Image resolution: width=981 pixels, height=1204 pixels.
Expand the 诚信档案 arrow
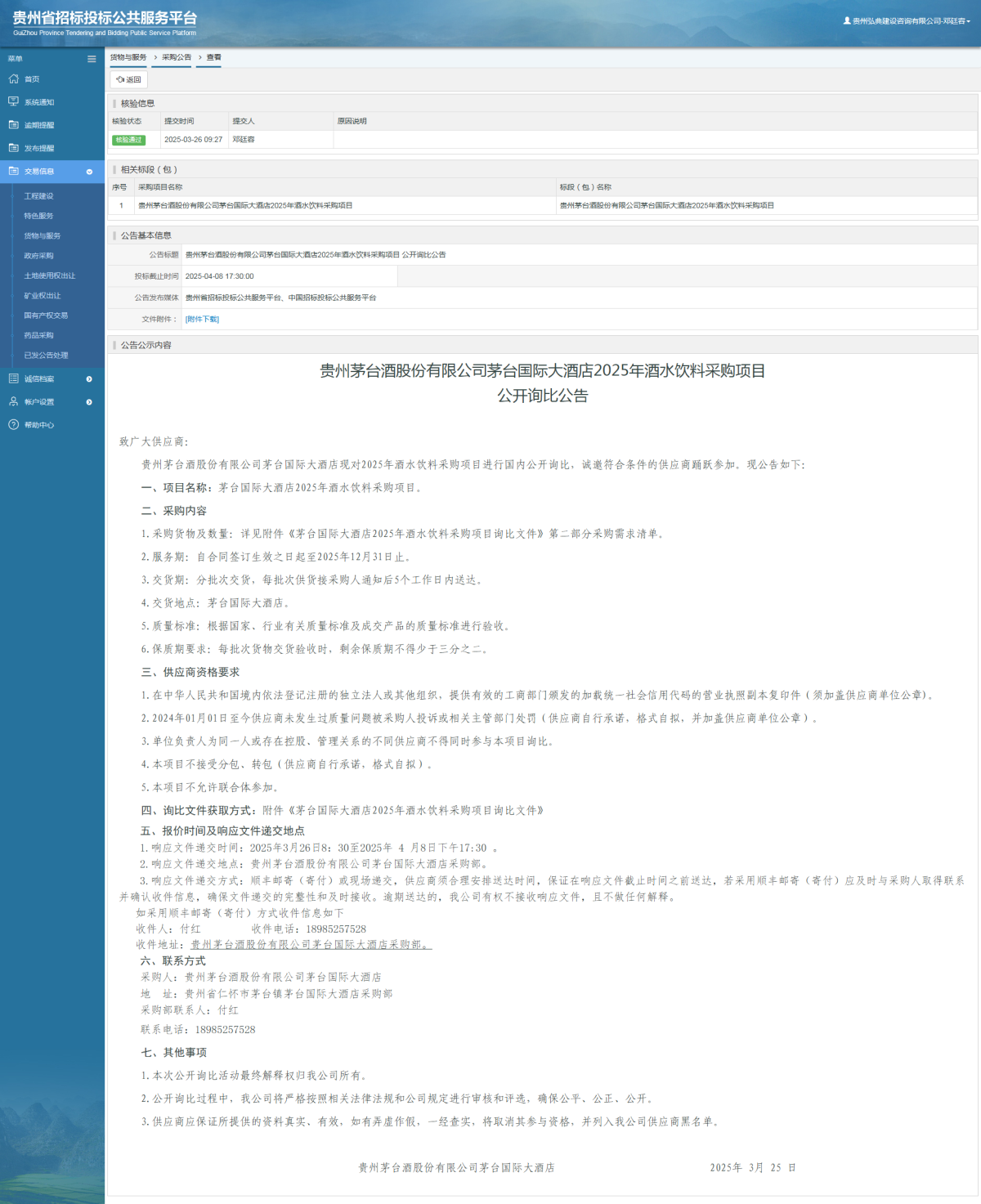pyautogui.click(x=90, y=378)
